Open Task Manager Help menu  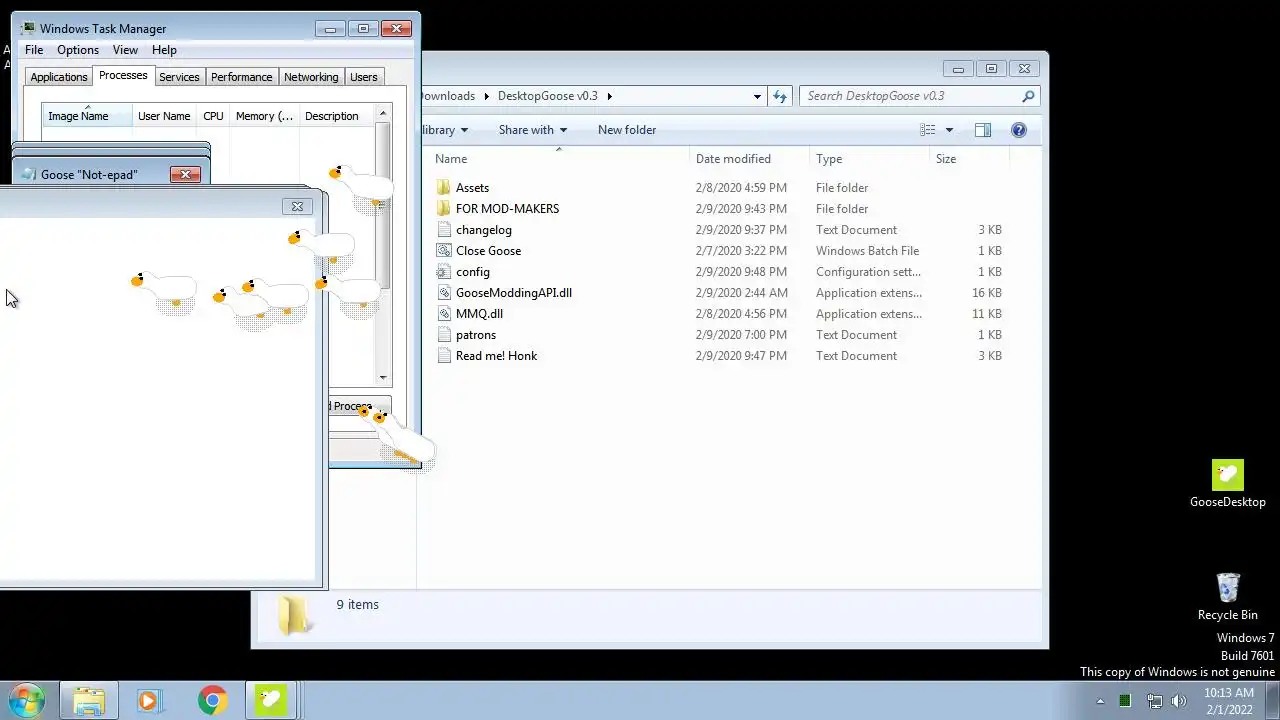(164, 50)
